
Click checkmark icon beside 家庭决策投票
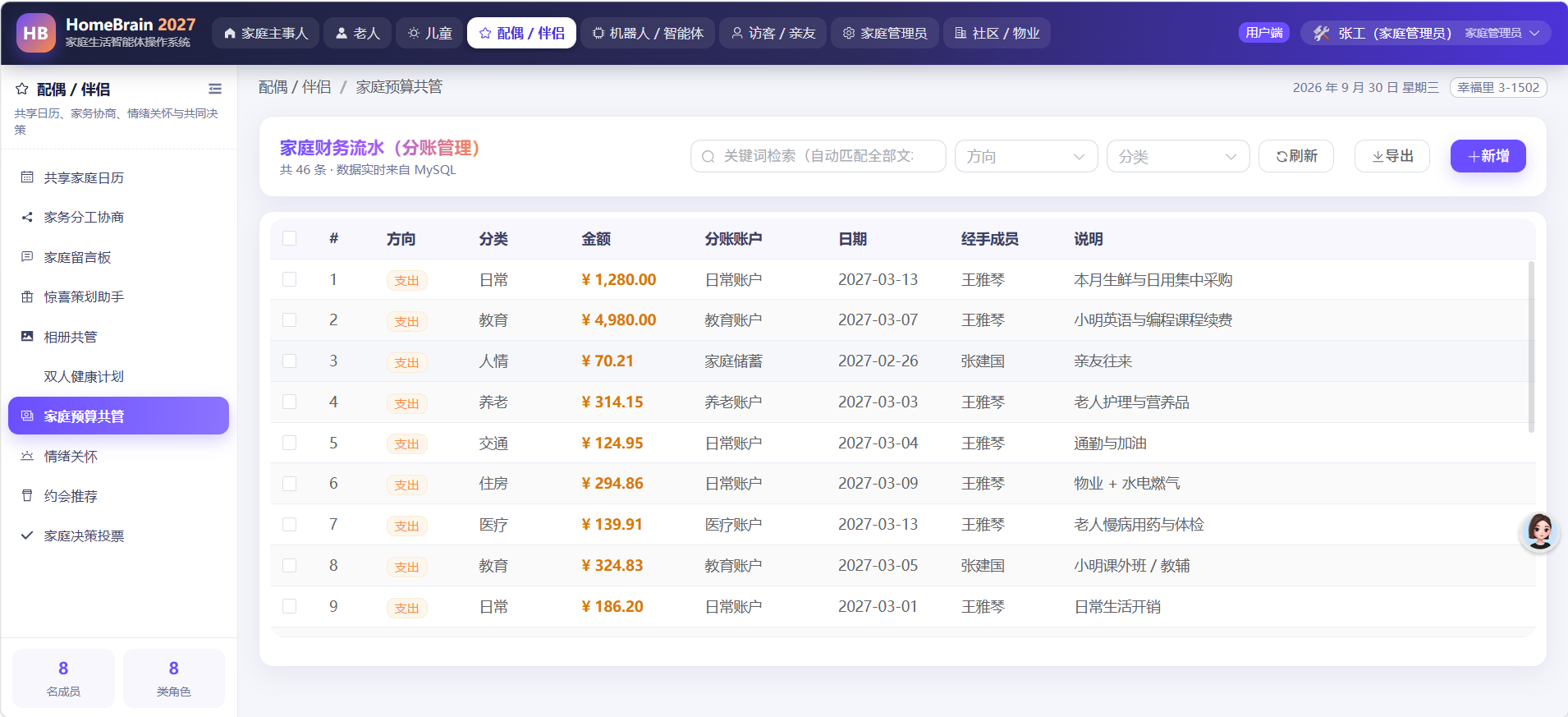(27, 535)
